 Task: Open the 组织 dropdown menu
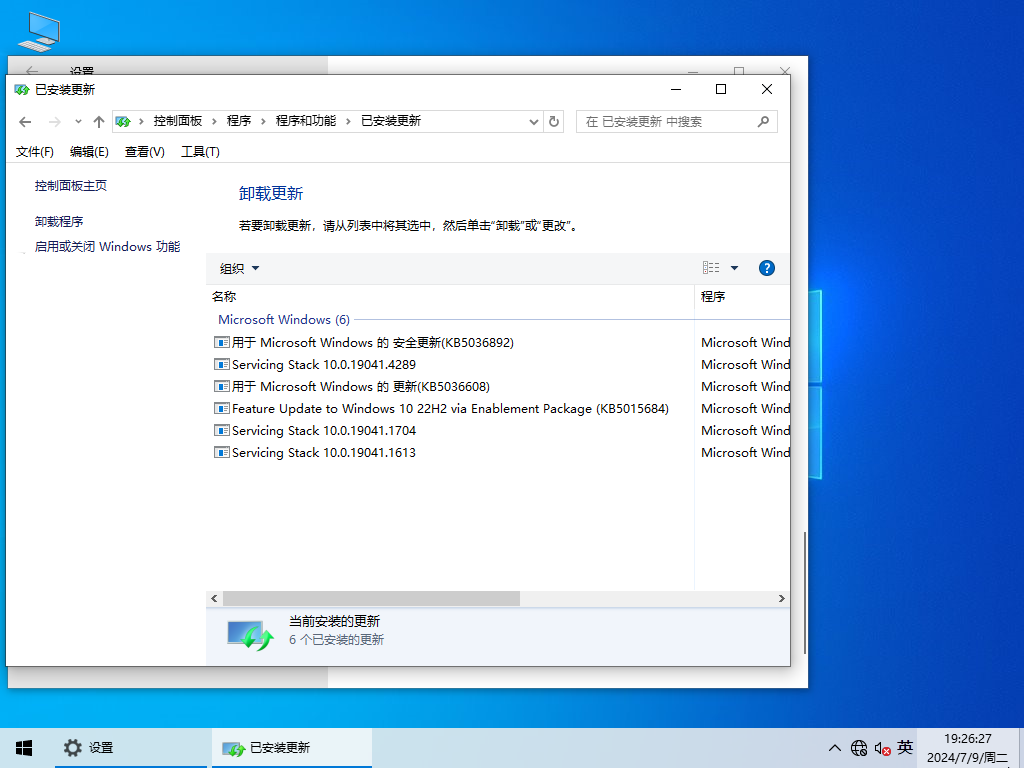point(238,268)
